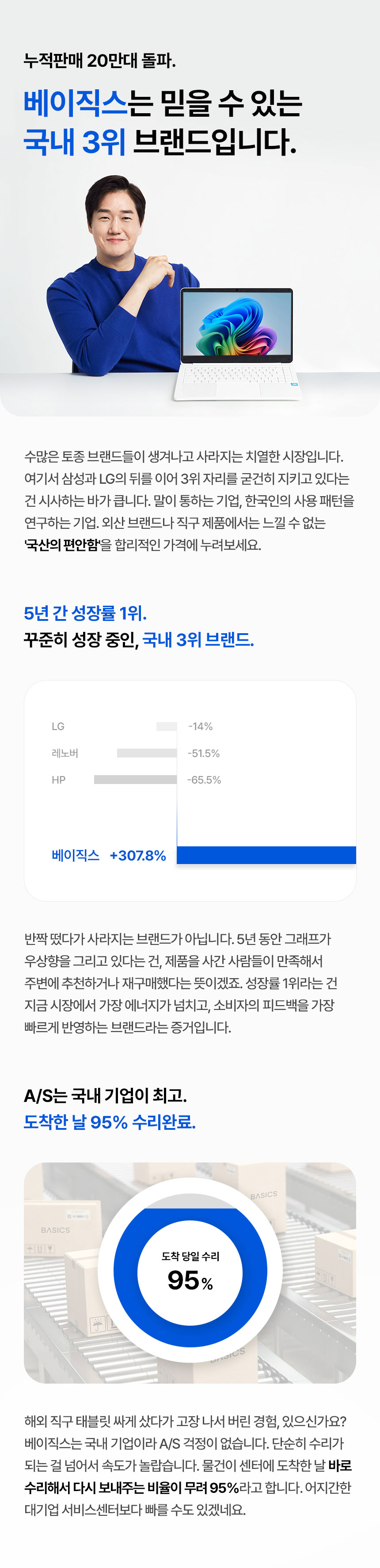Click the gray 레노버 bar in chart
Screen dimensions: 380x1568
pyautogui.click(x=147, y=753)
